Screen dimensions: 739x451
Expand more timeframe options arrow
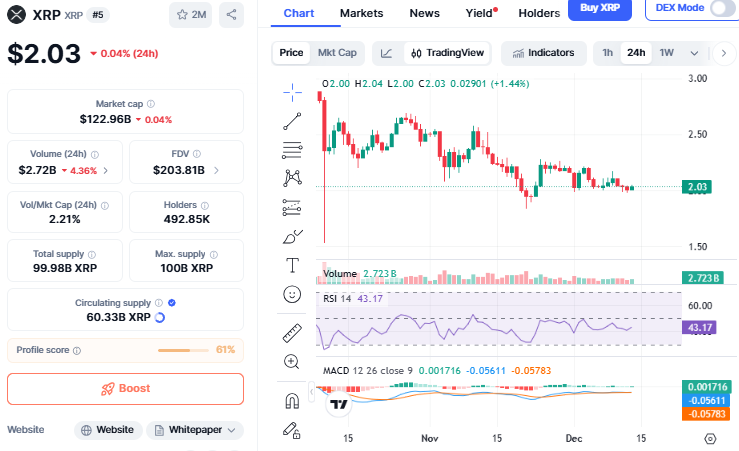pos(723,53)
